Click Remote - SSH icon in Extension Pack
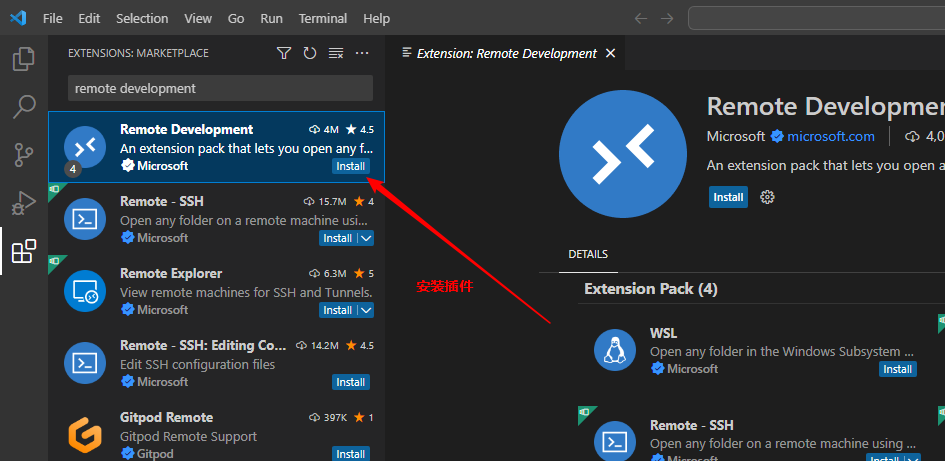This screenshot has width=945, height=461. click(x=615, y=442)
